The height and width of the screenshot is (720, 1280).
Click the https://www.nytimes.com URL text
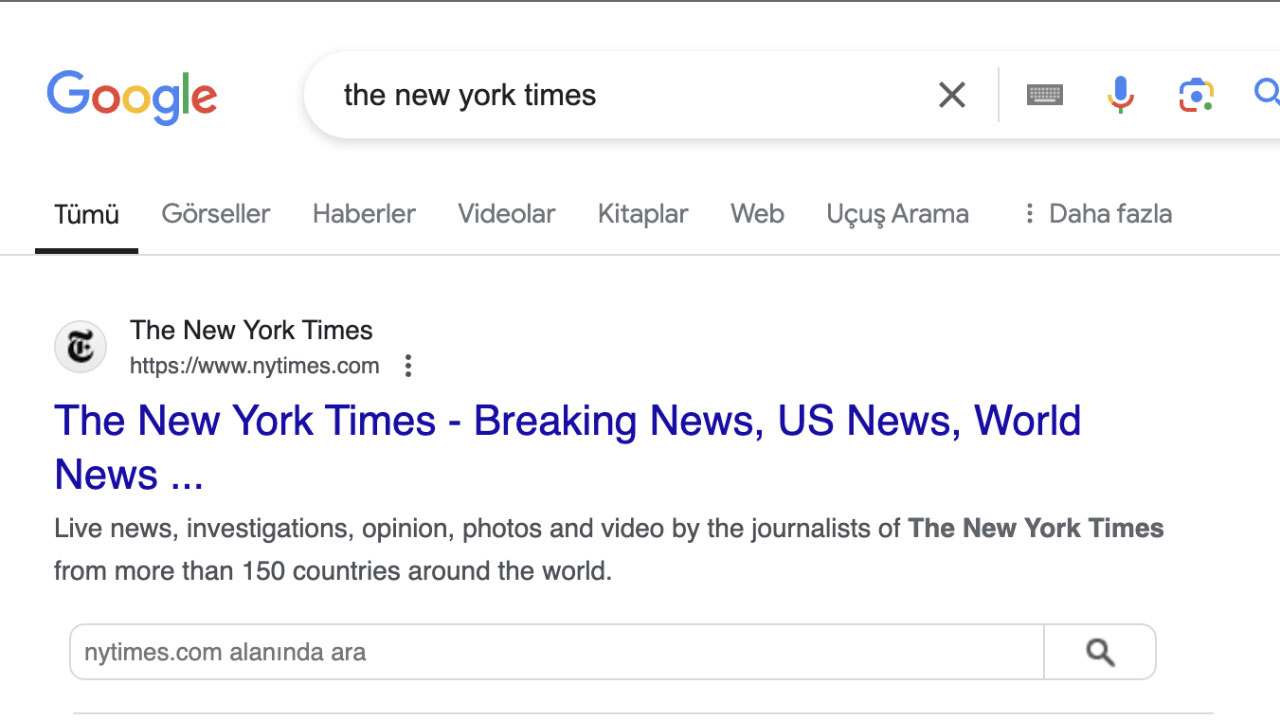[x=255, y=366]
